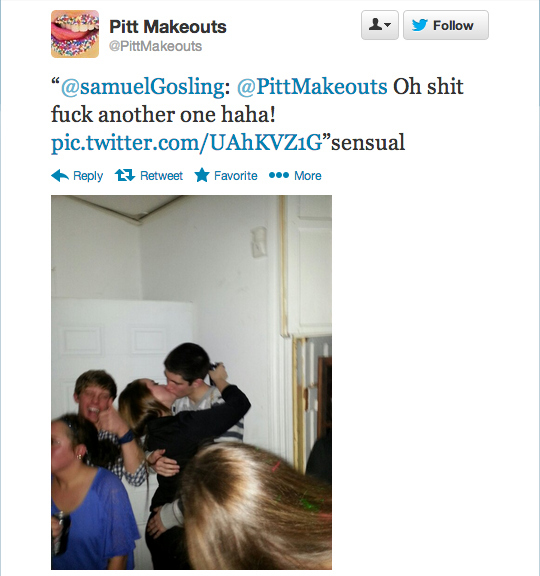
Task: Click the Reply text label
Action: pos(88,176)
